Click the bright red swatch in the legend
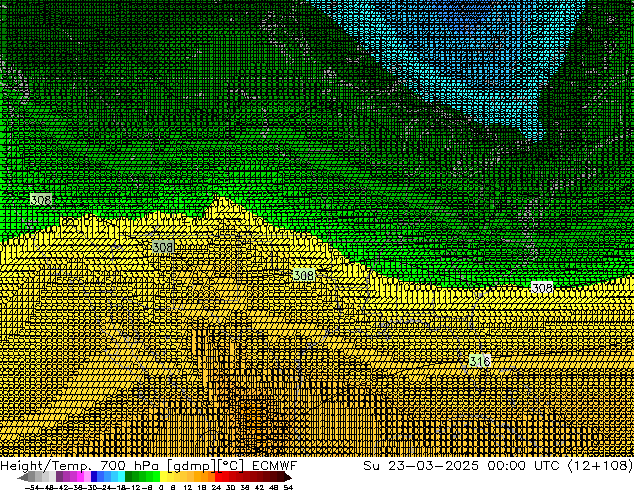 [x=218, y=477]
